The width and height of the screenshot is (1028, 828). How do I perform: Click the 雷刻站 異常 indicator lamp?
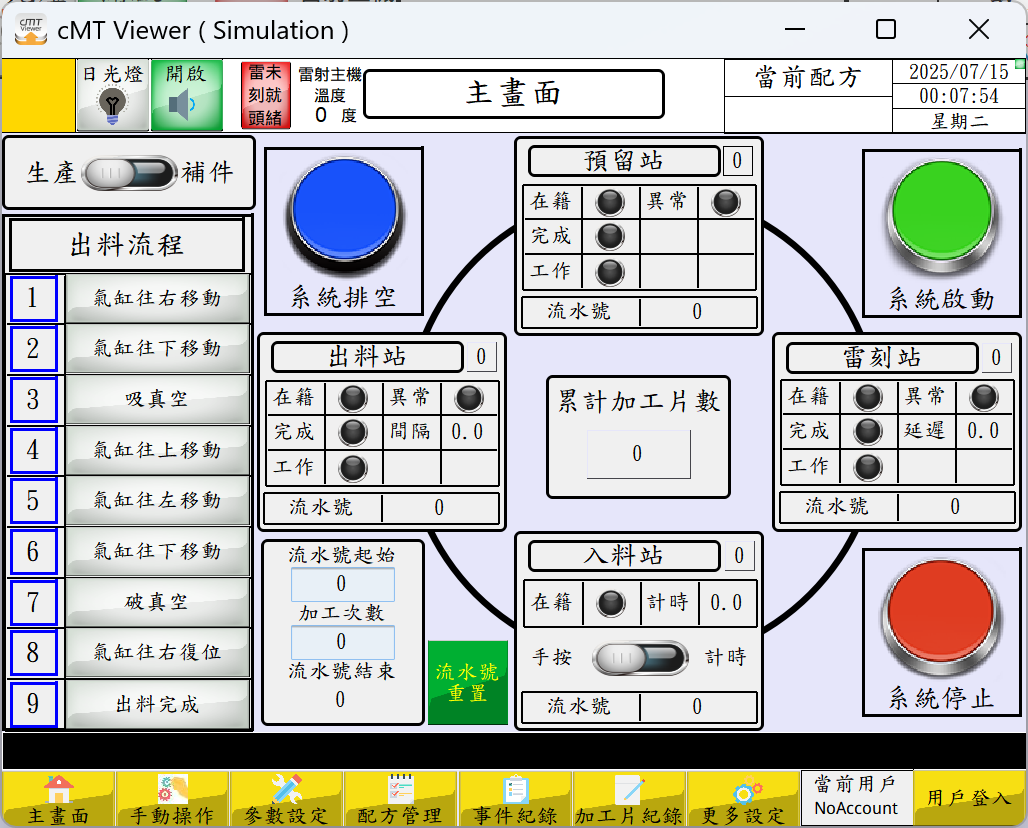tap(985, 397)
